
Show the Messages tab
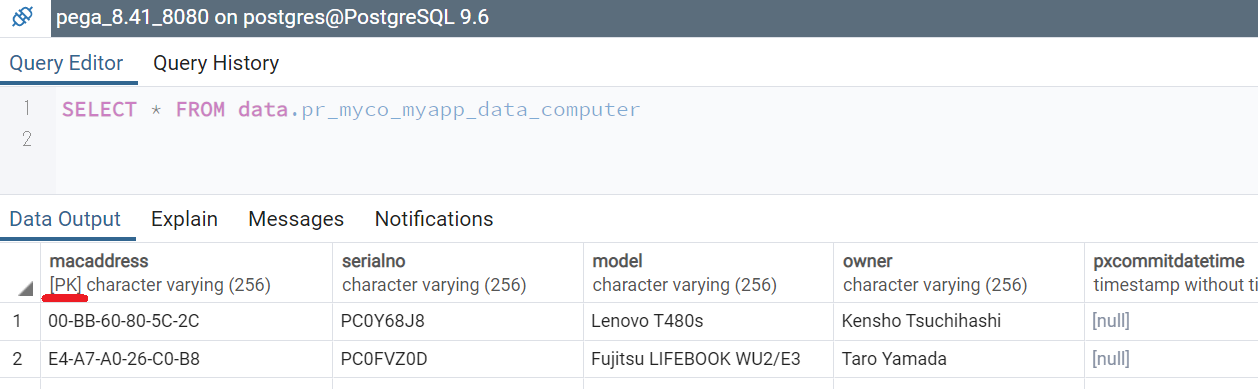[296, 219]
